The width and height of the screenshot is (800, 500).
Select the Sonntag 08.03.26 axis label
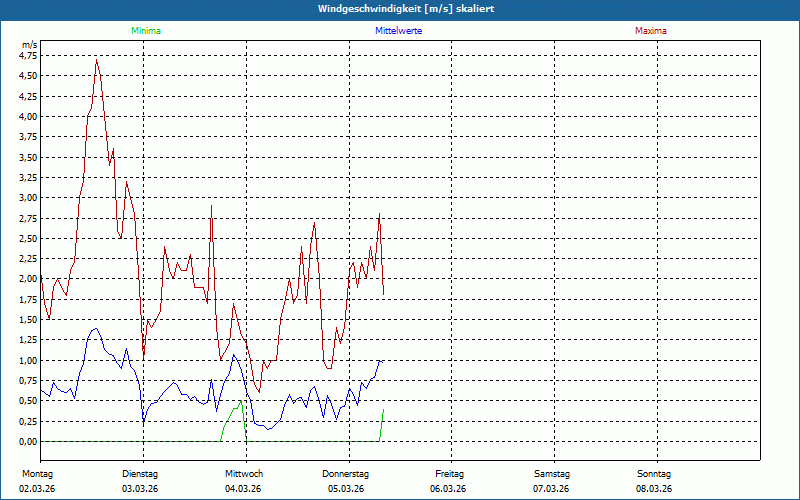(654, 481)
